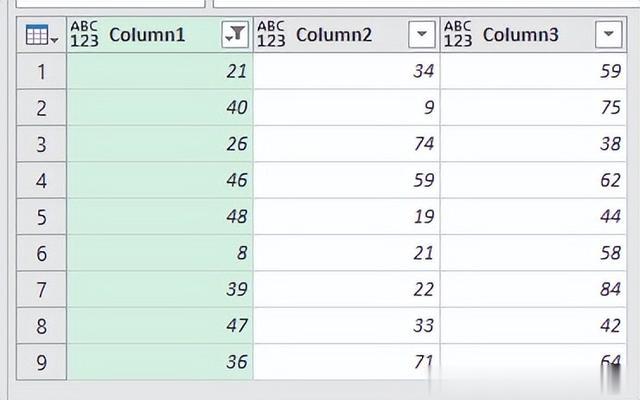
Task: Click the Column2 ABC123 data type icon
Action: (271, 35)
